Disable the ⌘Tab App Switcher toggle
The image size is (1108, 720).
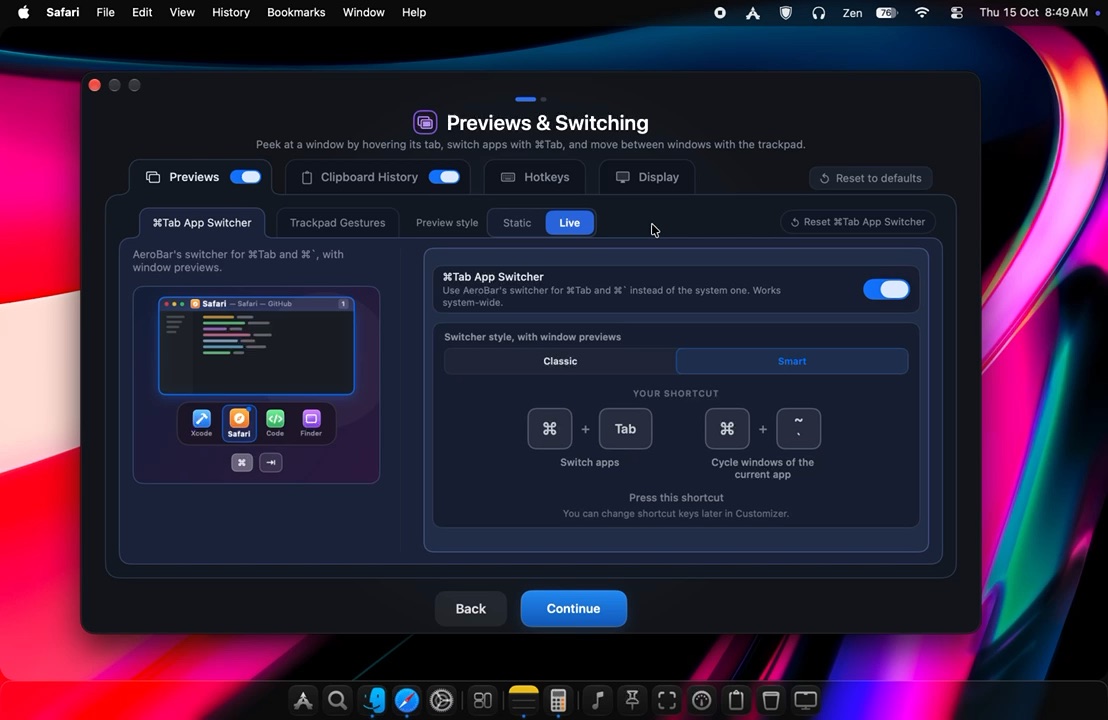886,289
